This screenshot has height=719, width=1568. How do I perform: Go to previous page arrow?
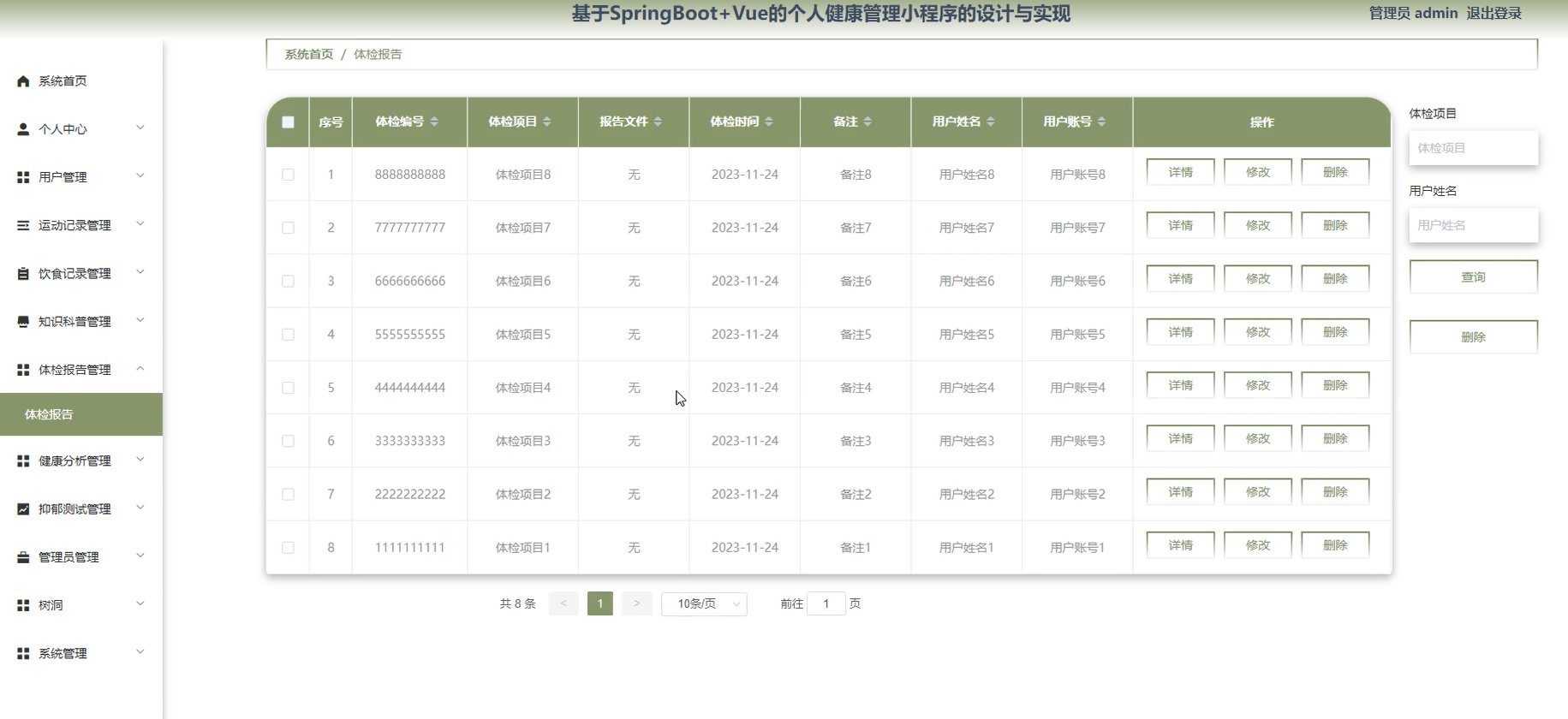pos(563,603)
